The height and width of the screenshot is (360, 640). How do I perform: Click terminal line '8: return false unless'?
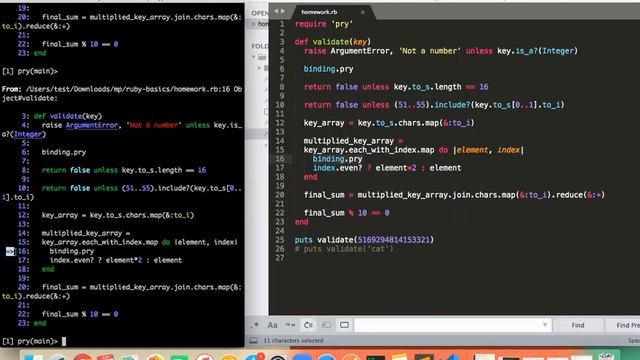click(114, 170)
